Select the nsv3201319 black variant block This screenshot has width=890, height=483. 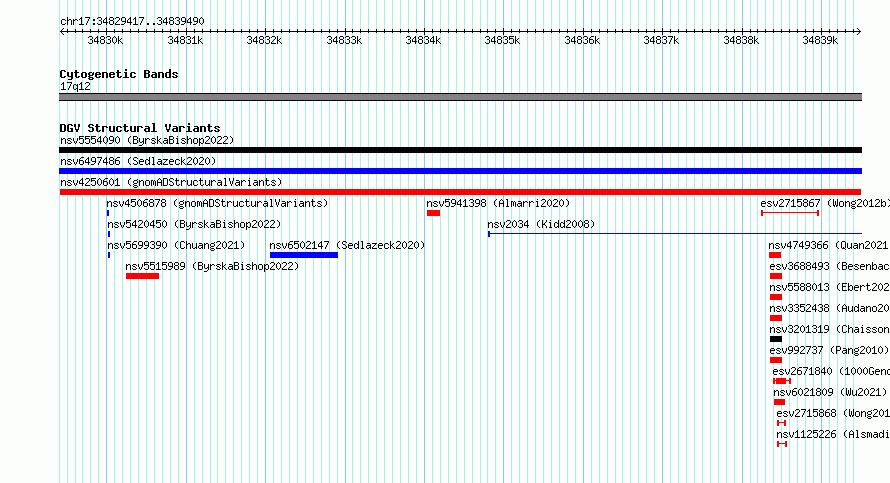pyautogui.click(x=776, y=339)
